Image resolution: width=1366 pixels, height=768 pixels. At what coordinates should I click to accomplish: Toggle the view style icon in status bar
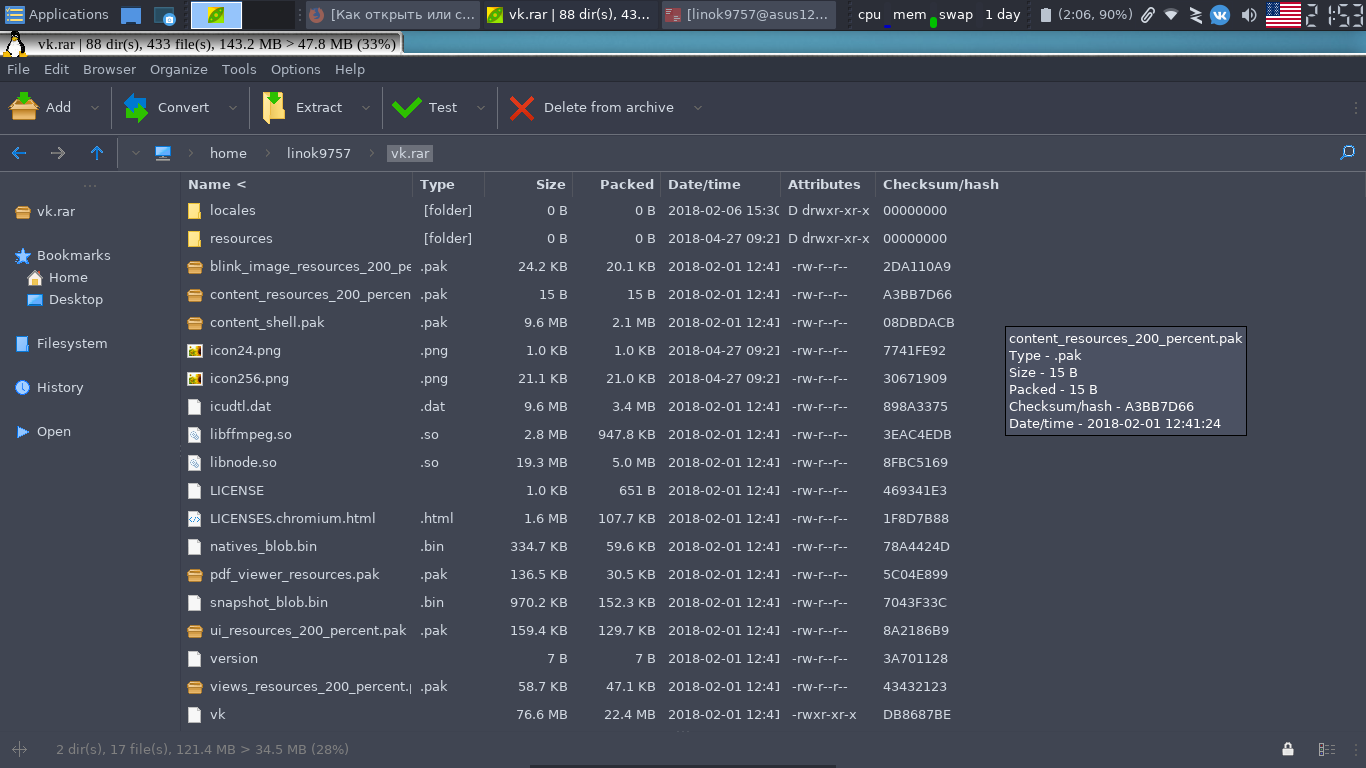coord(1327,749)
